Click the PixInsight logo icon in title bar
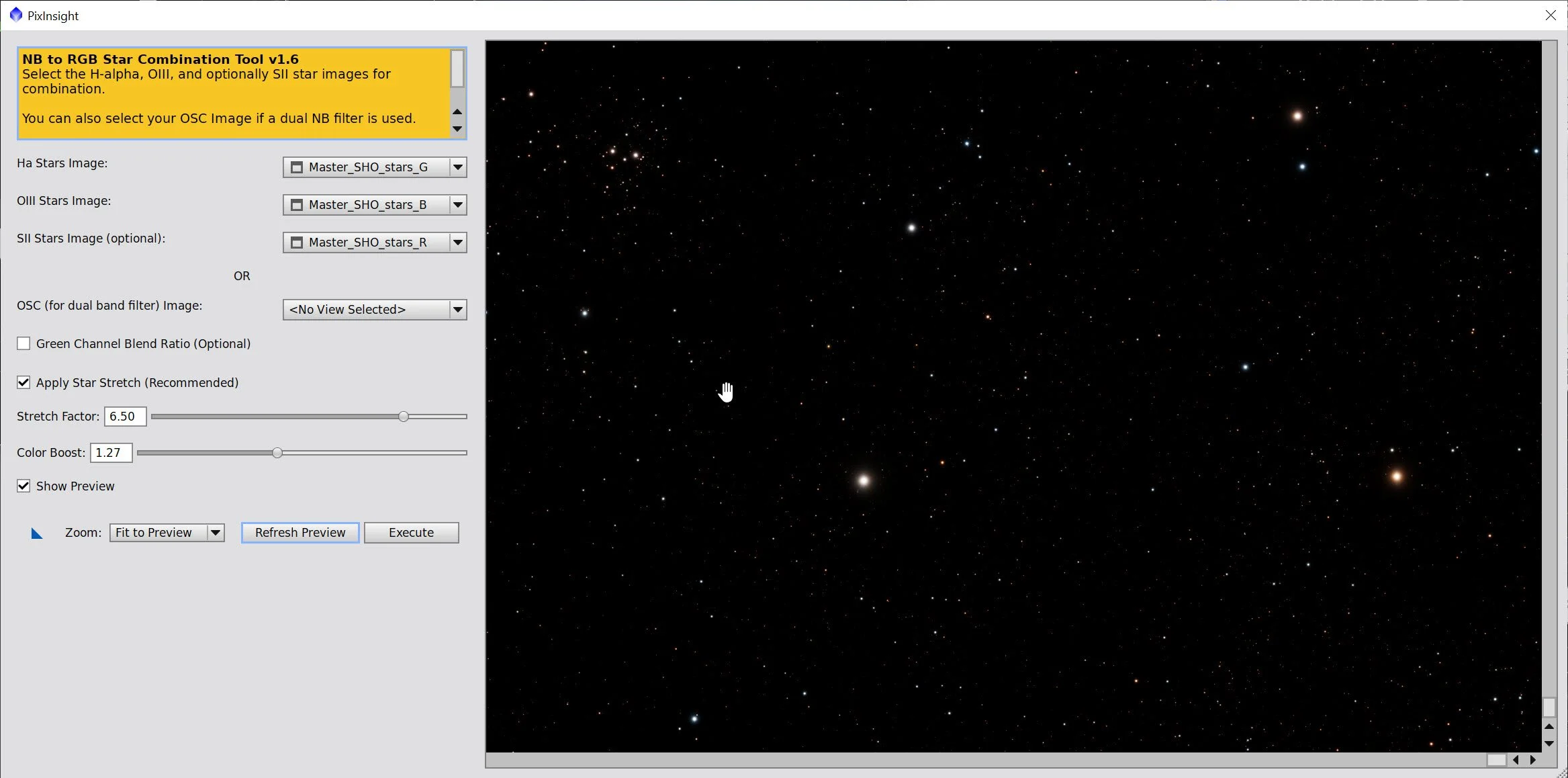This screenshot has width=1568, height=778. 16,15
